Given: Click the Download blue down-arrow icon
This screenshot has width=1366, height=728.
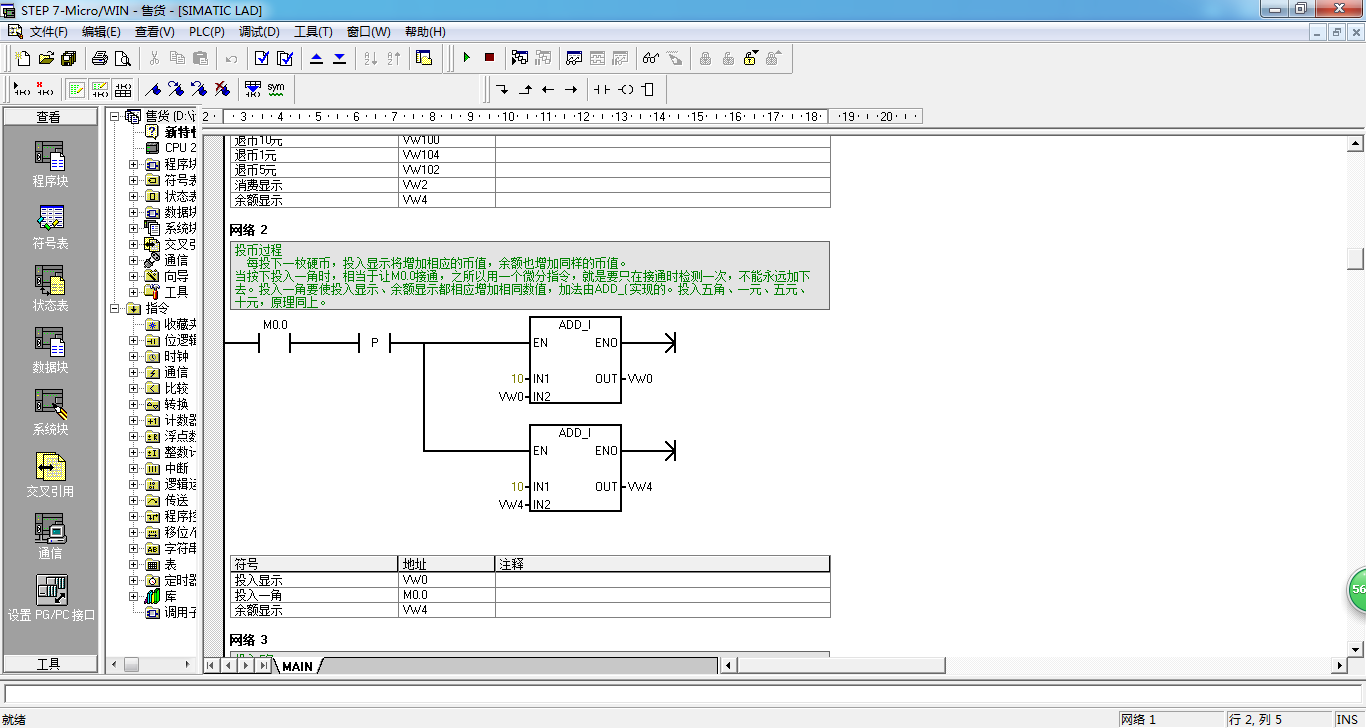Looking at the screenshot, I should [340, 58].
